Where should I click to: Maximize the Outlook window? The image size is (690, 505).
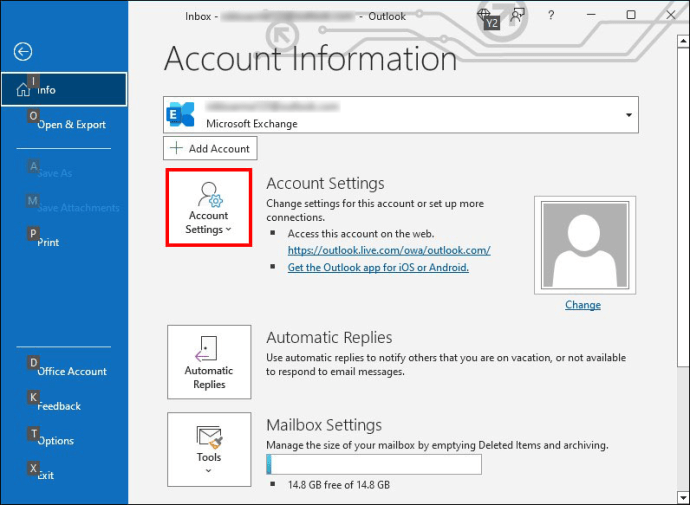tap(631, 15)
